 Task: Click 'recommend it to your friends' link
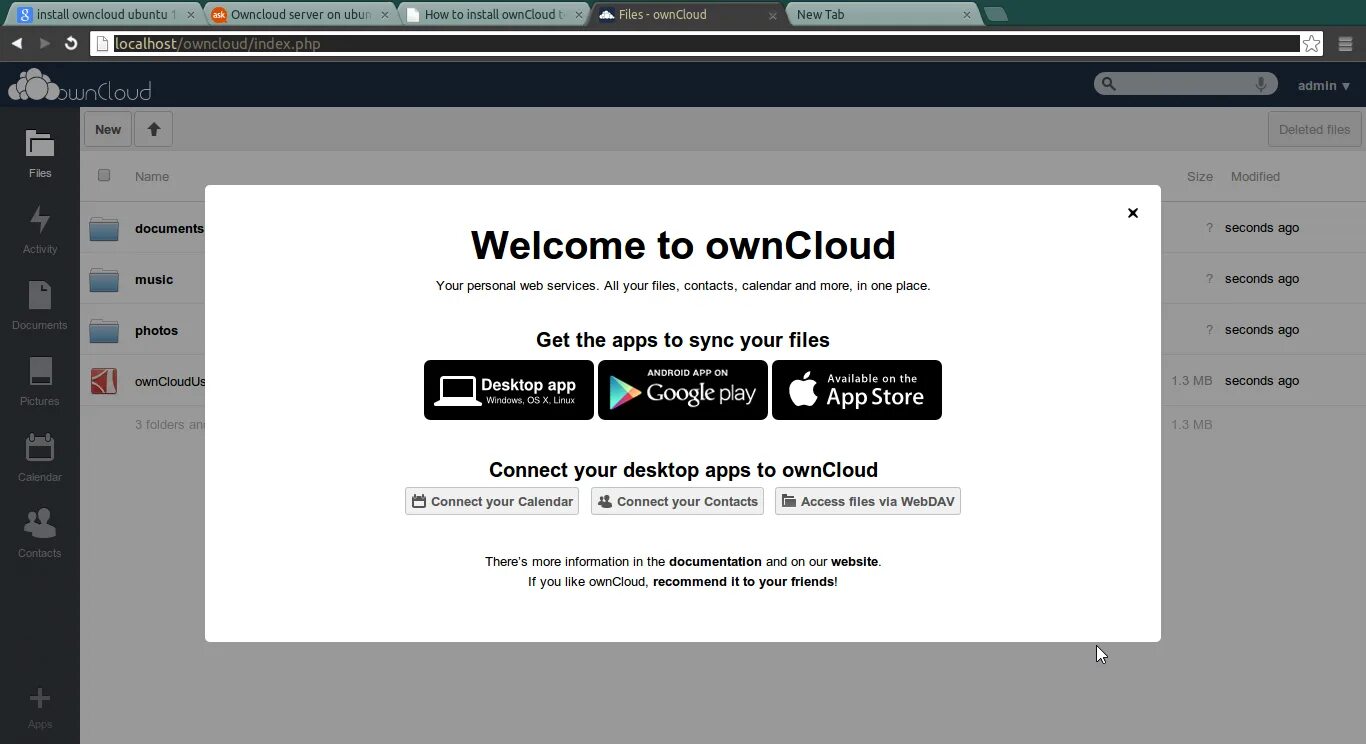(x=743, y=582)
